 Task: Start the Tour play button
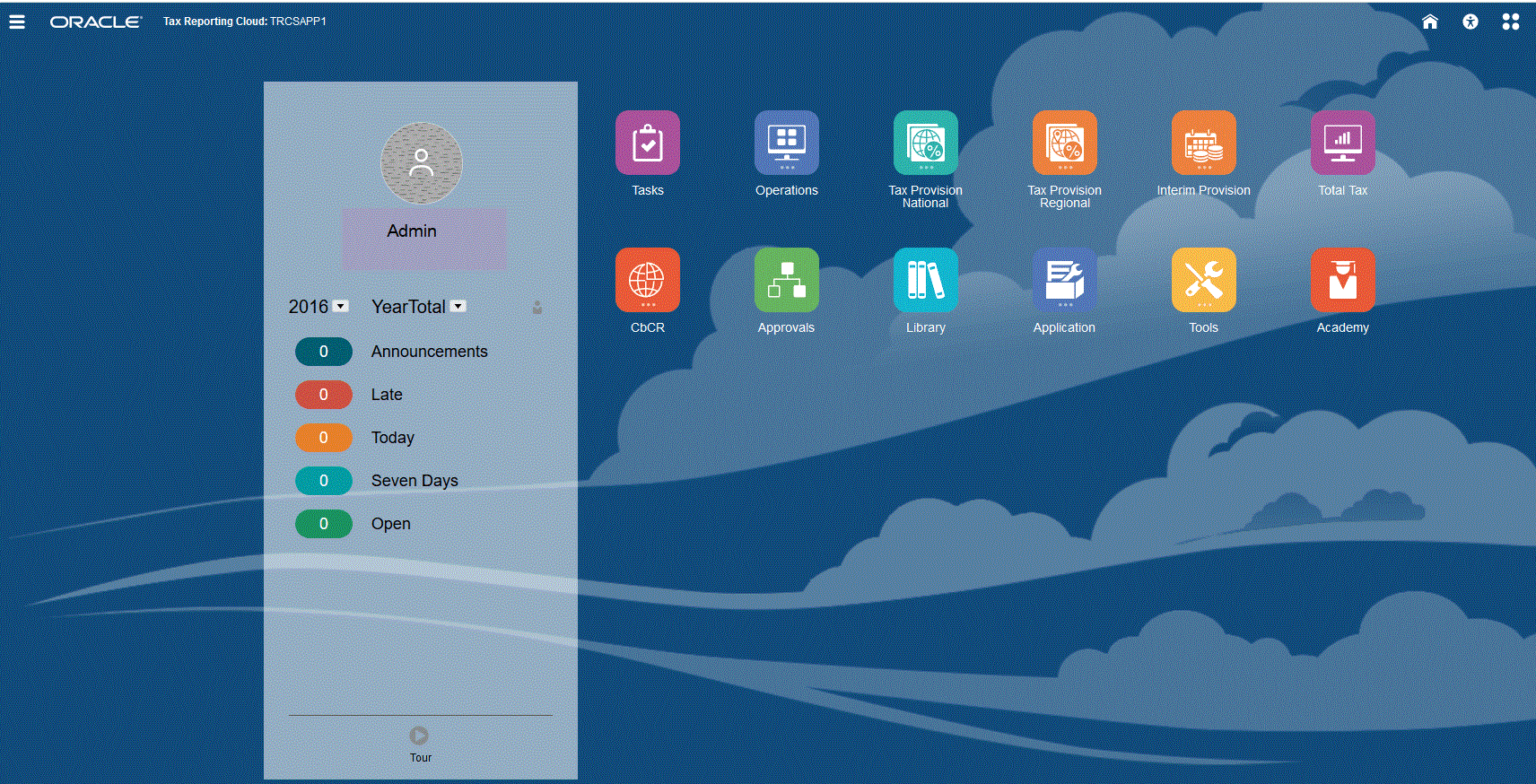pos(419,736)
